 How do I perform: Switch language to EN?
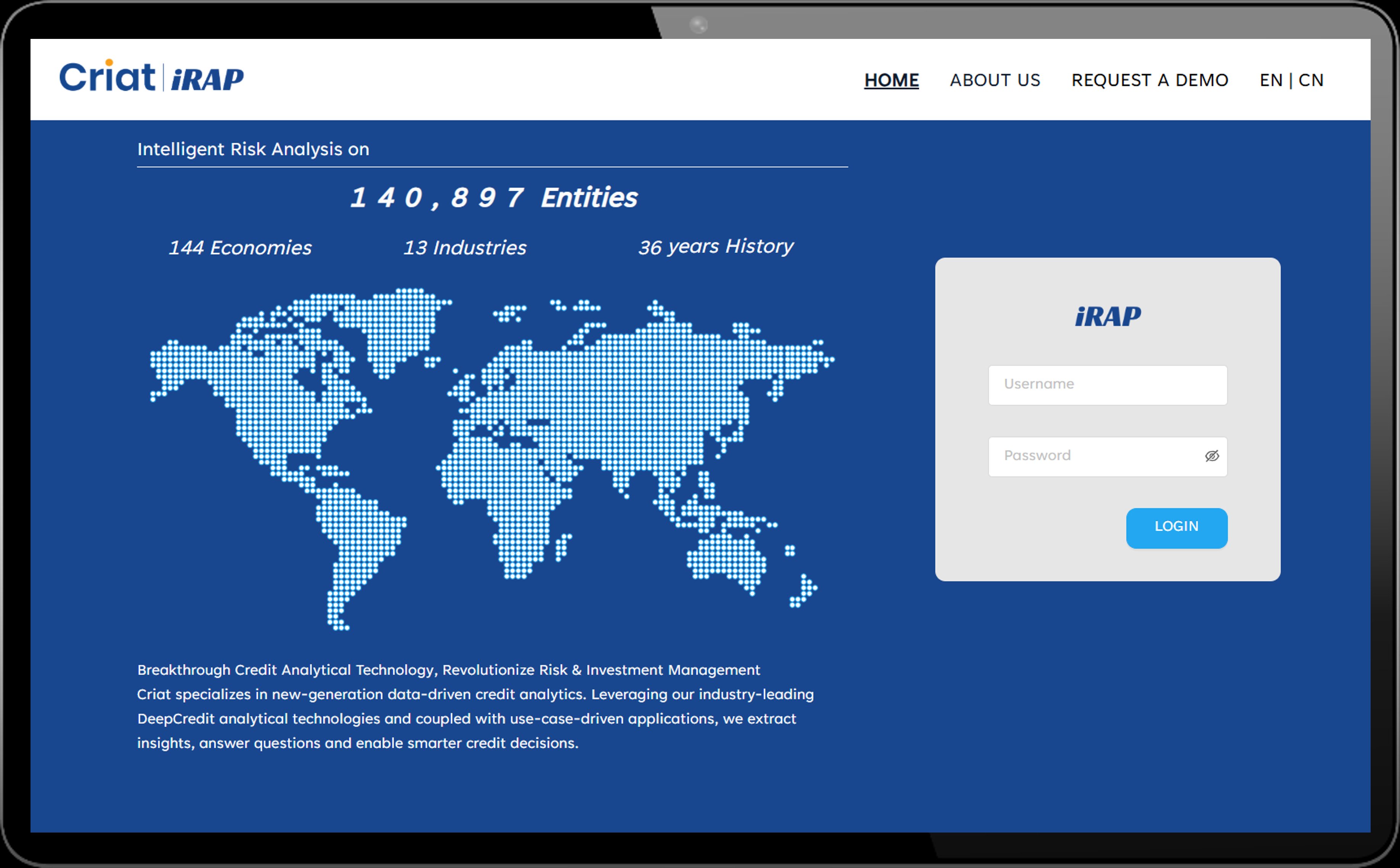(1271, 80)
